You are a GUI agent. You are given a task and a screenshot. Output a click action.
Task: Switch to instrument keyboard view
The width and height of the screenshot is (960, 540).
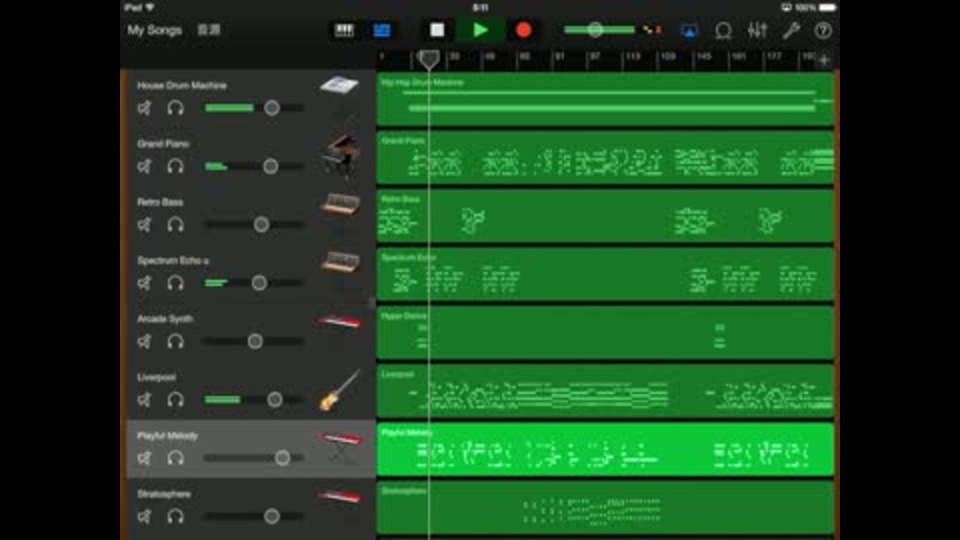[344, 30]
